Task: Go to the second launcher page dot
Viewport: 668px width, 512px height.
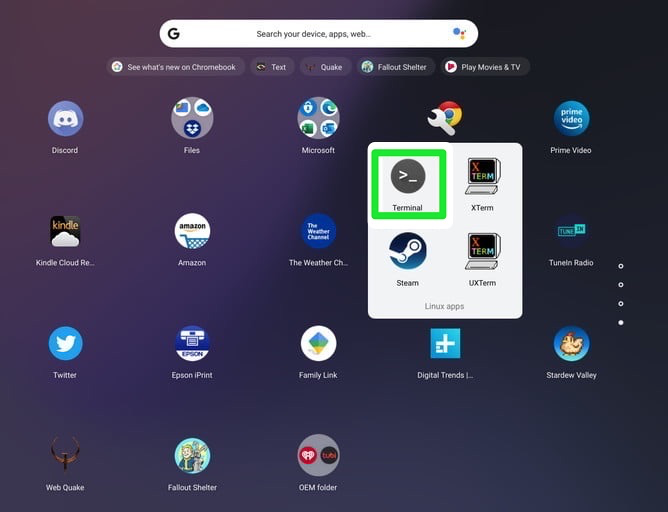Action: [x=621, y=285]
